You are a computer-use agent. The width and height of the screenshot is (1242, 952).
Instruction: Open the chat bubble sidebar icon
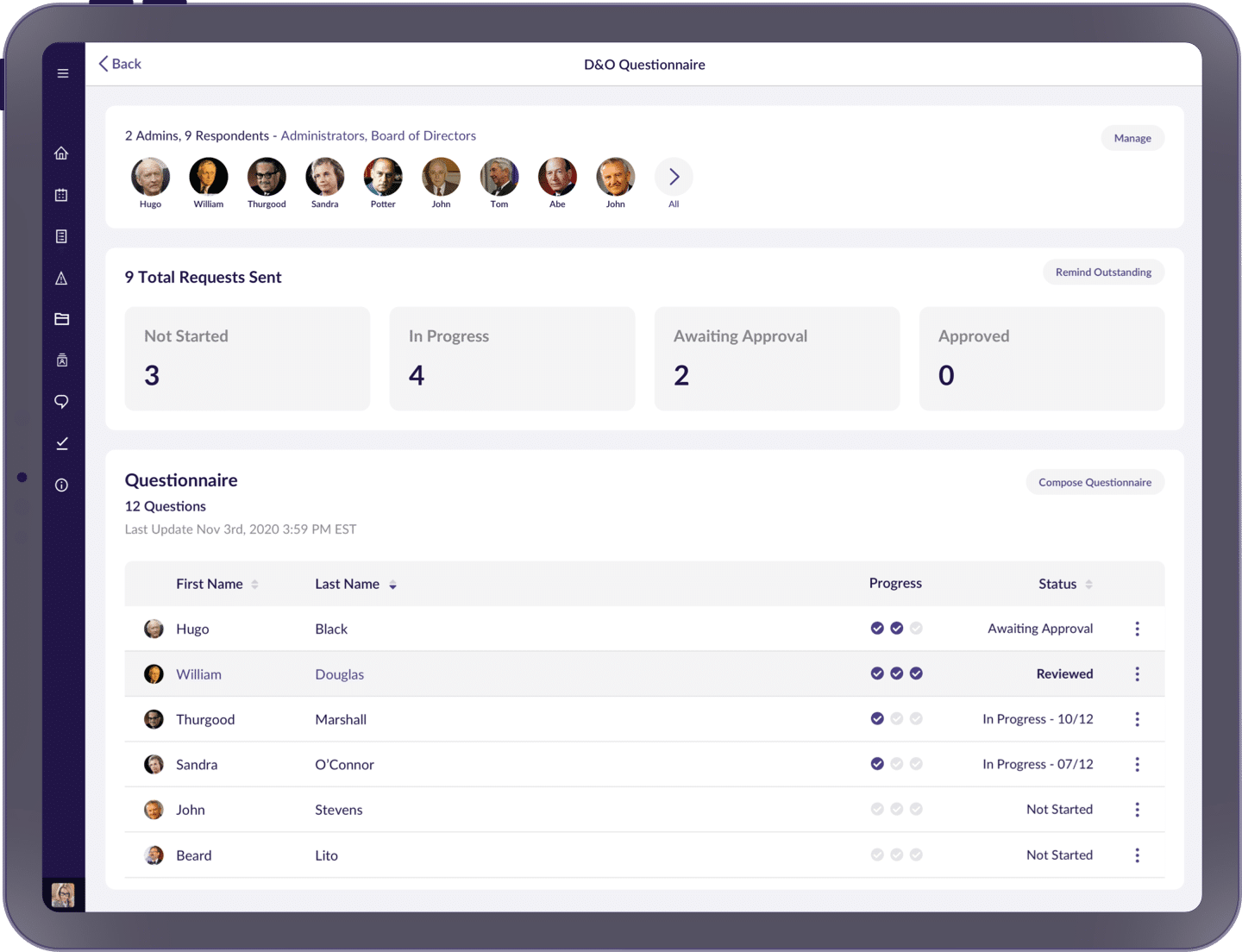(x=61, y=402)
